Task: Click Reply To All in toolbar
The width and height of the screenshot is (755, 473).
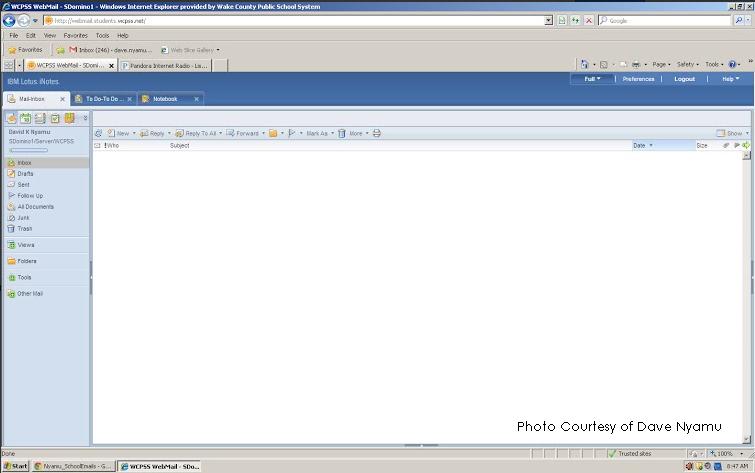Action: click(x=196, y=133)
